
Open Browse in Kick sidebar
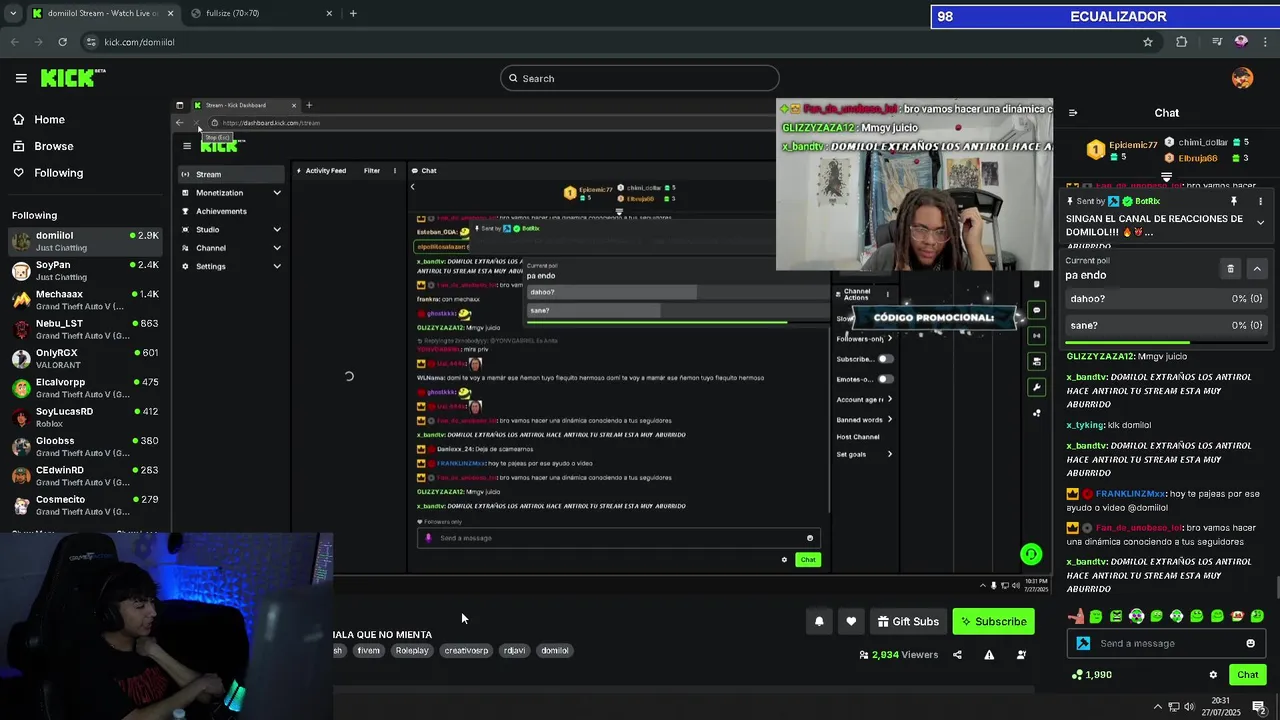43,146
